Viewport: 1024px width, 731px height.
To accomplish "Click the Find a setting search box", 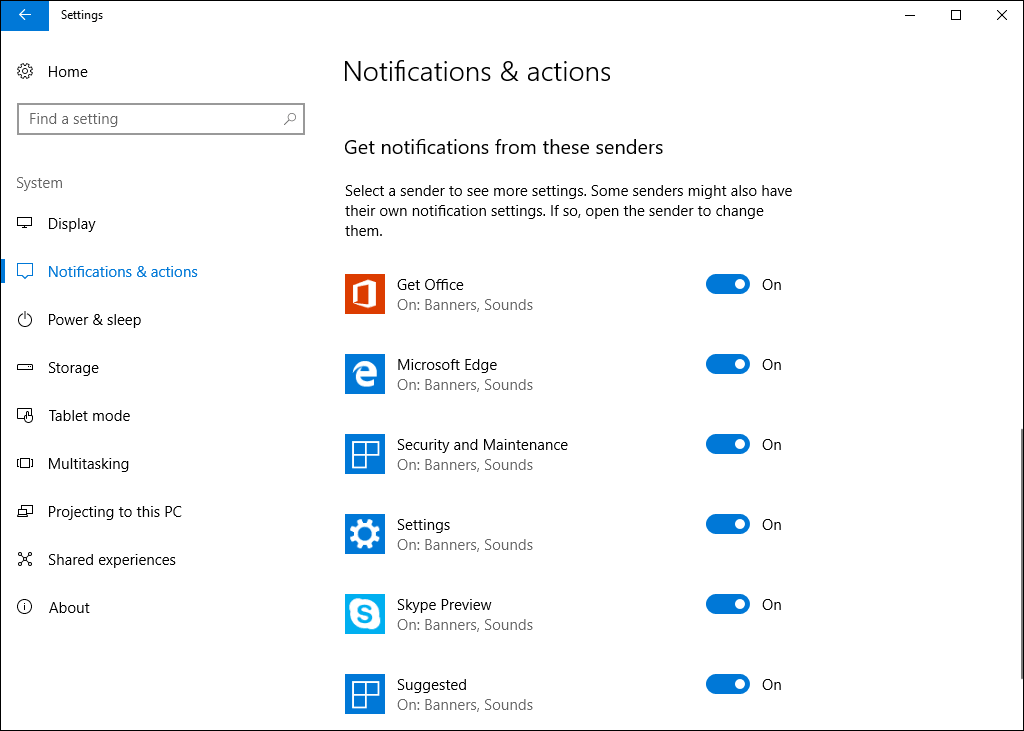I will [150, 119].
